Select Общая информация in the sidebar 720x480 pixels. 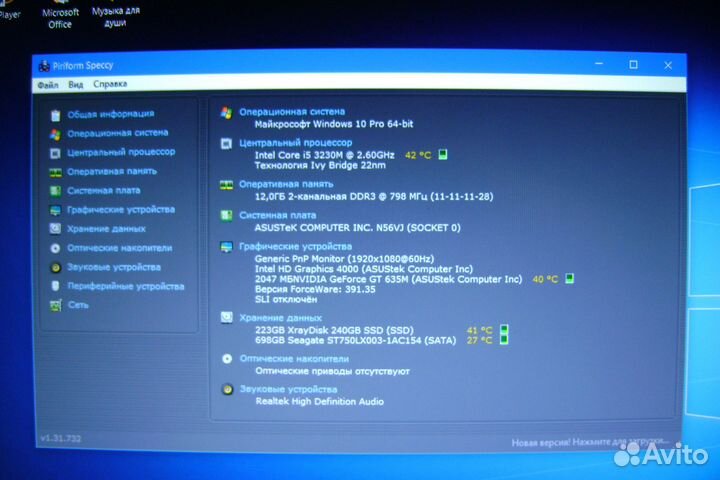[x=111, y=114]
